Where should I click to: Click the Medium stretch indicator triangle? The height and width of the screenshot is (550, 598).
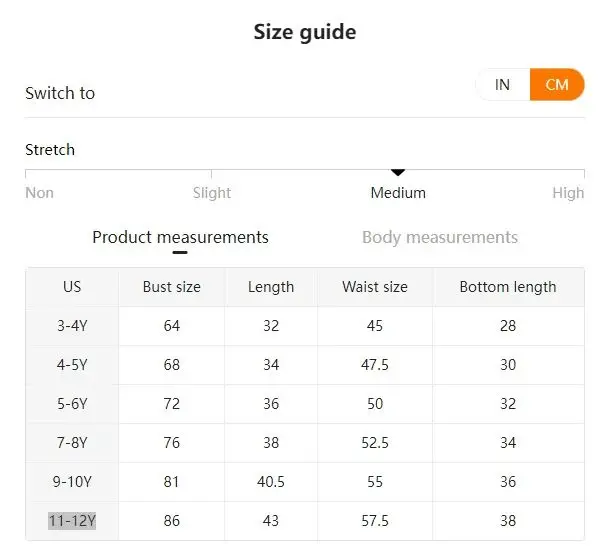(398, 172)
